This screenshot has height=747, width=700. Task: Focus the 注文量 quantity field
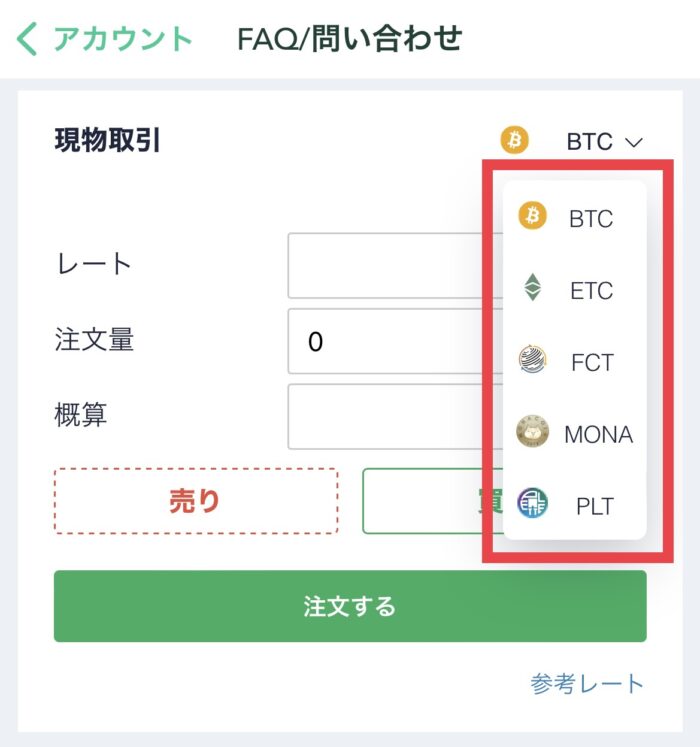(395, 341)
